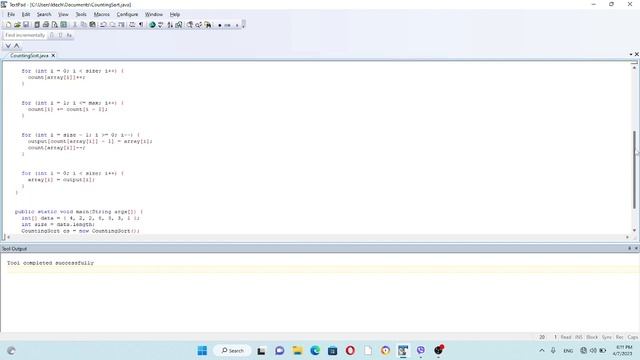
Task: Jump to previous match up chevron
Action: pos(17,46)
